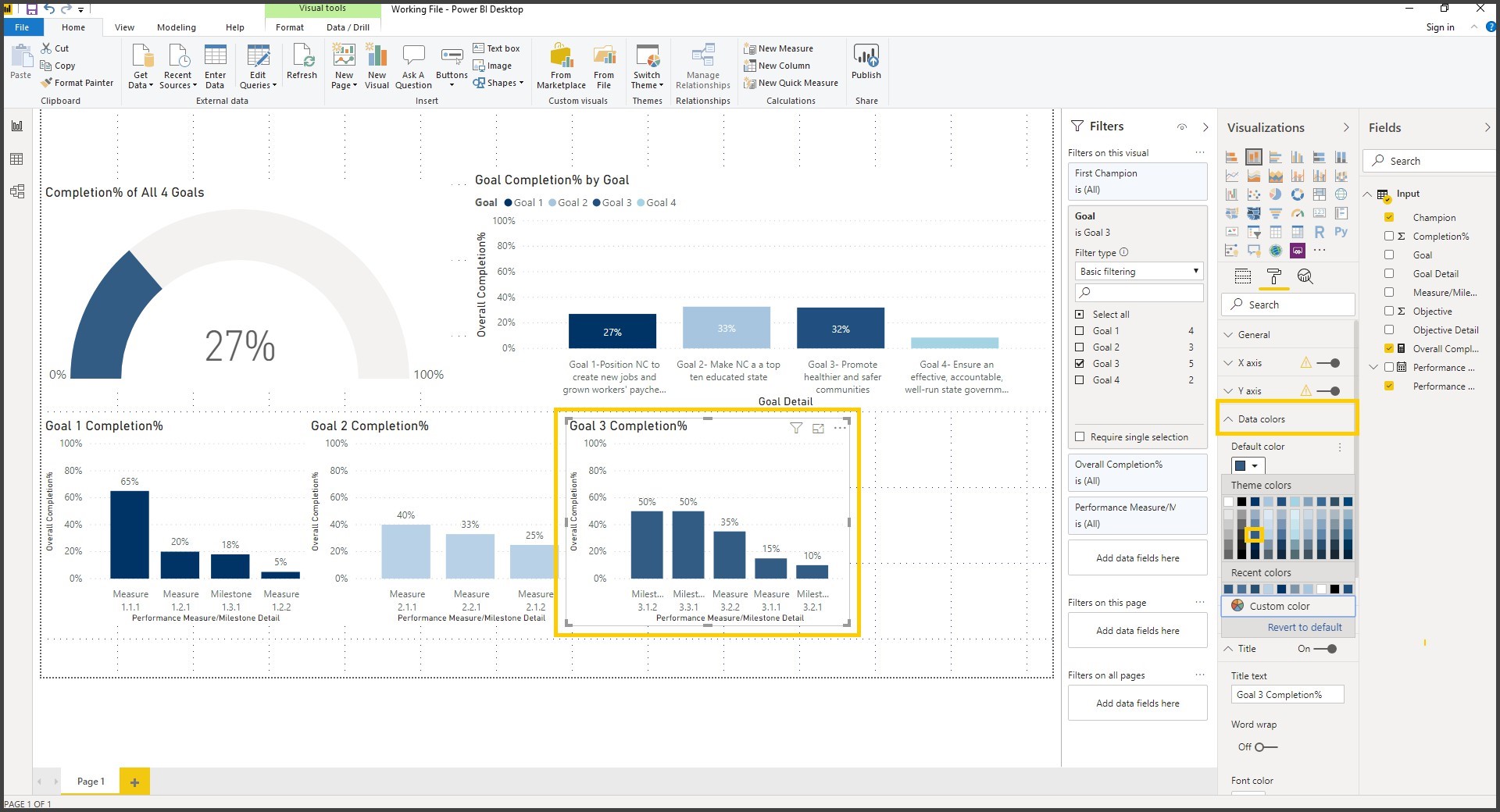Choose the gauge visualization icon
Image resolution: width=1500 pixels, height=812 pixels.
(x=1298, y=213)
